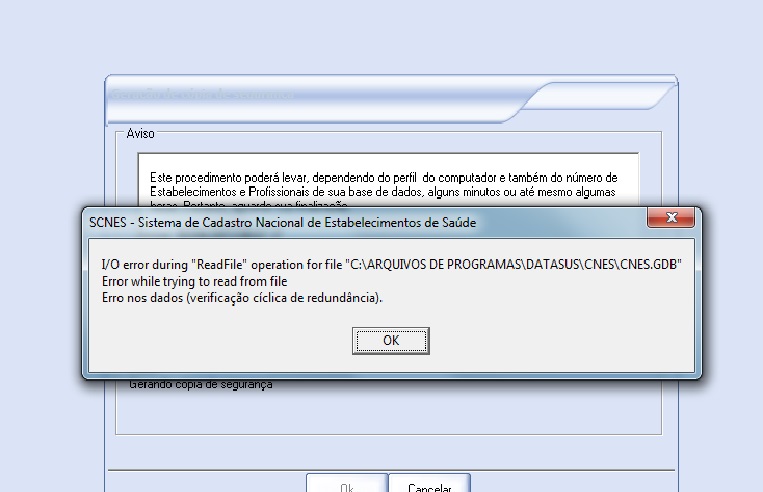The height and width of the screenshot is (492, 763).
Task: Click the "I/O error during ReadFile" message line
Action: click(220, 266)
